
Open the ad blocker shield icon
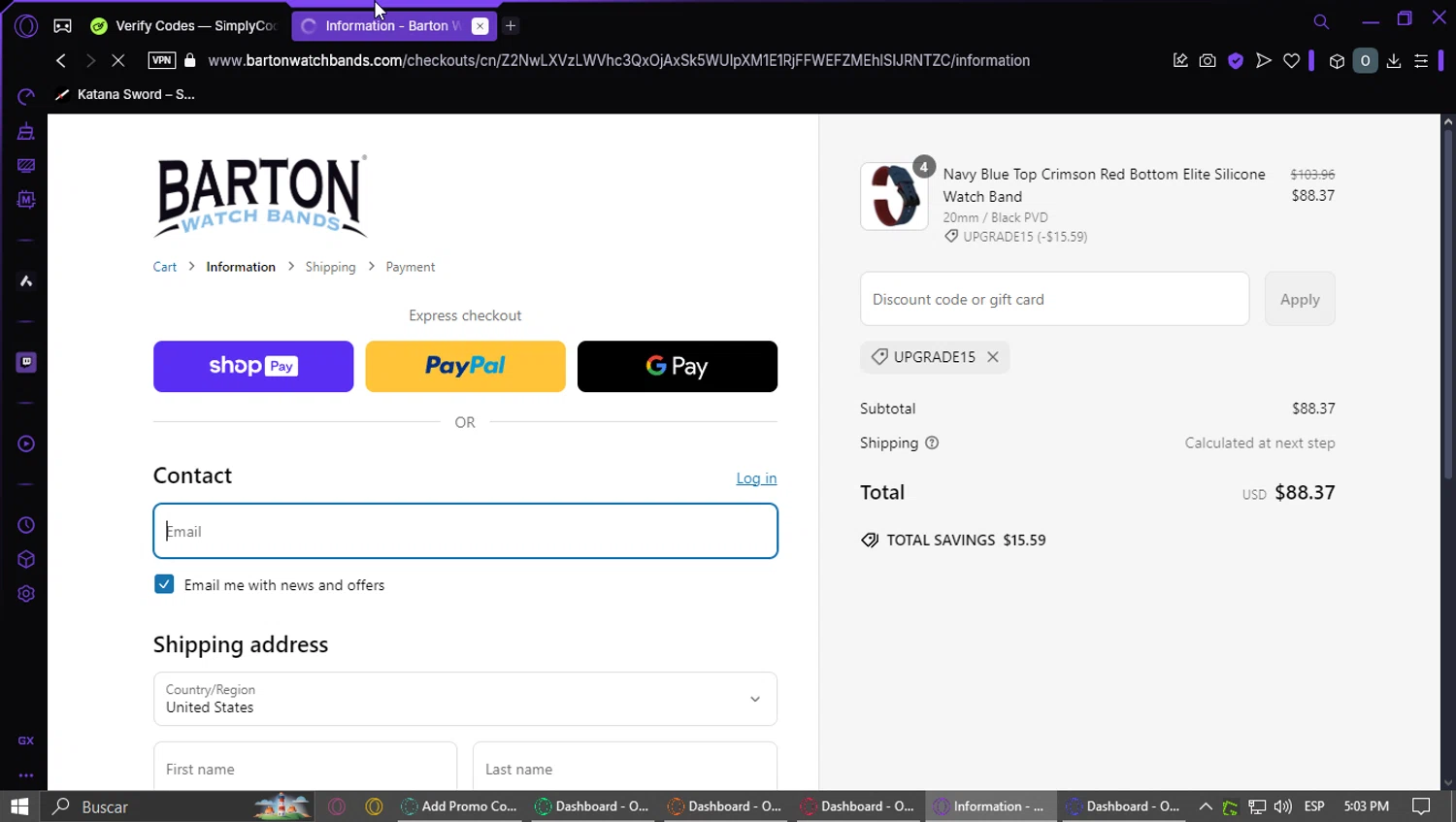click(1236, 60)
